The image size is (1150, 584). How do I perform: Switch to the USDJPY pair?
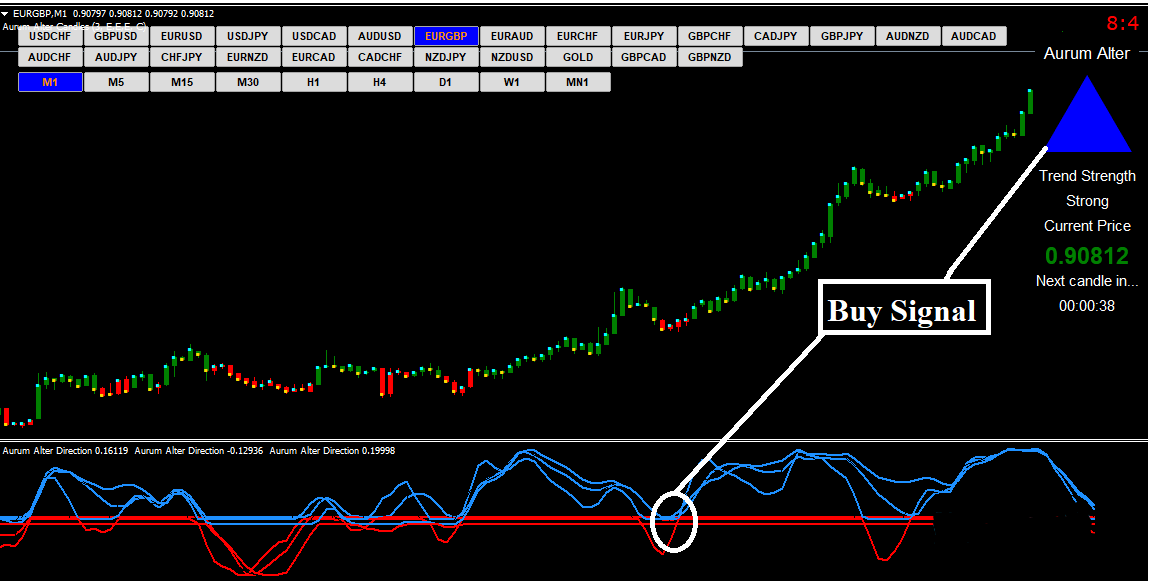pos(248,36)
